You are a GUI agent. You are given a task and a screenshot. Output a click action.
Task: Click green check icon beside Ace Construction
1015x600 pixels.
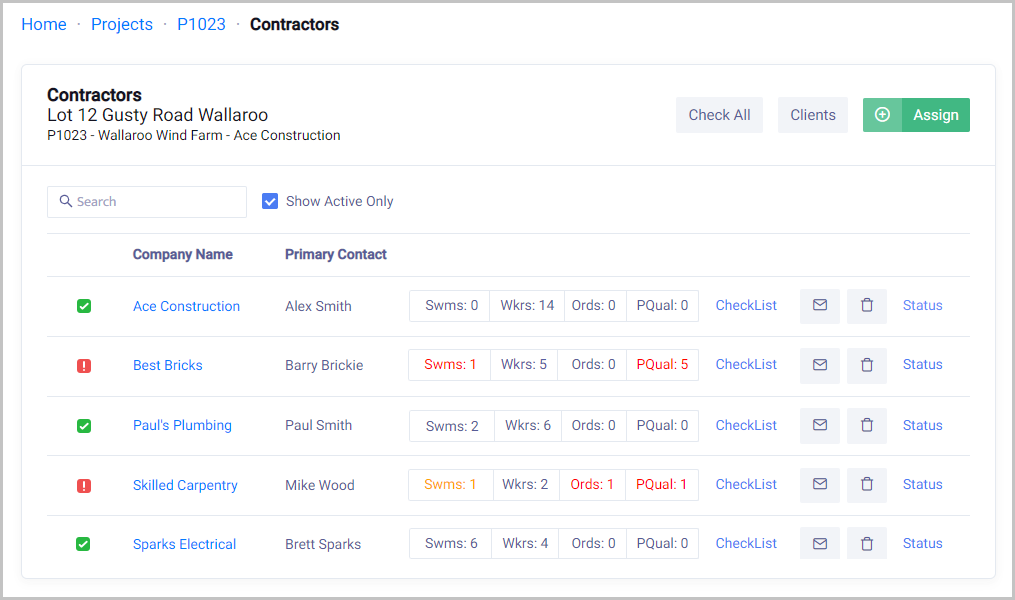click(84, 306)
